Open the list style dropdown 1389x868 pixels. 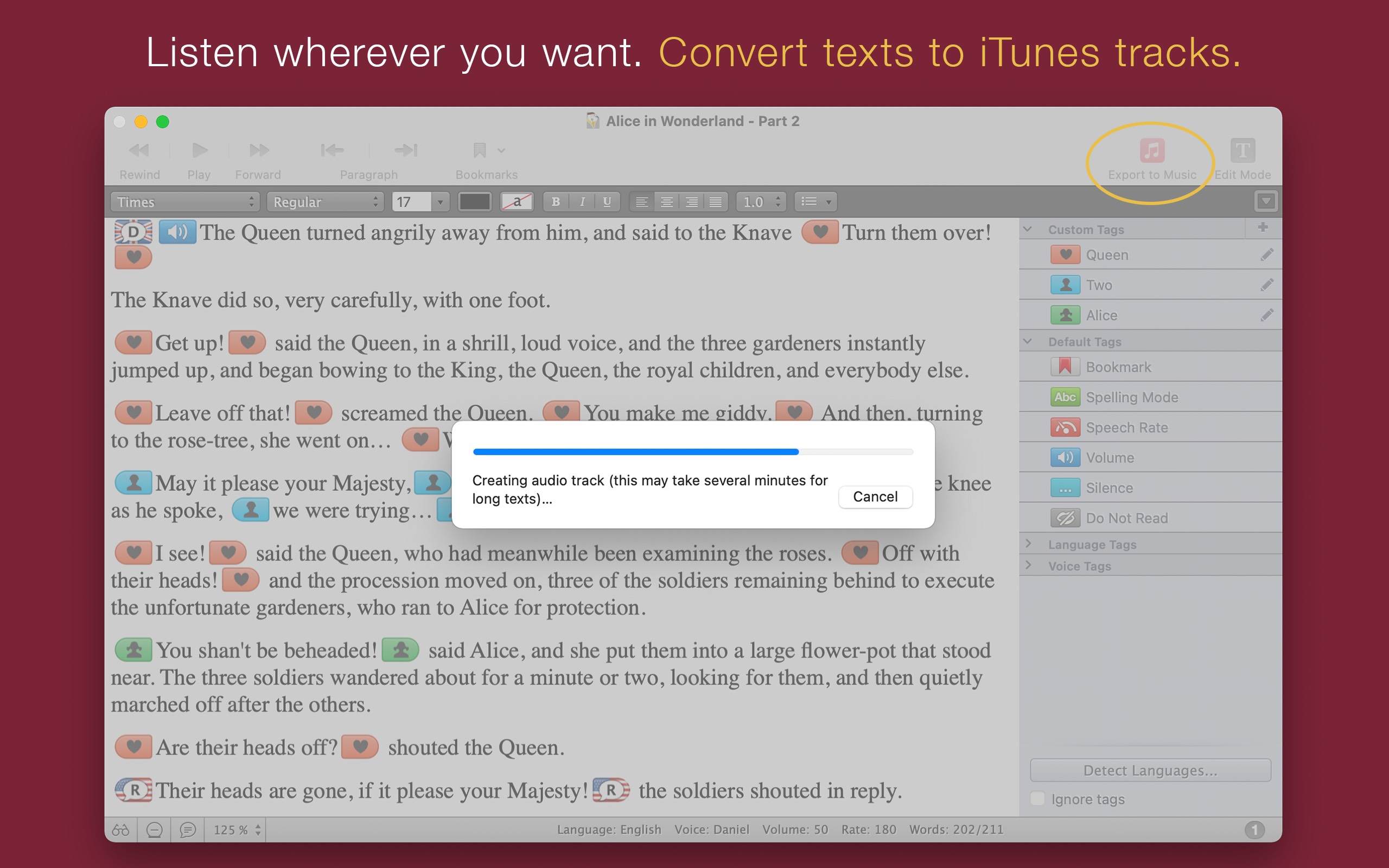815,201
